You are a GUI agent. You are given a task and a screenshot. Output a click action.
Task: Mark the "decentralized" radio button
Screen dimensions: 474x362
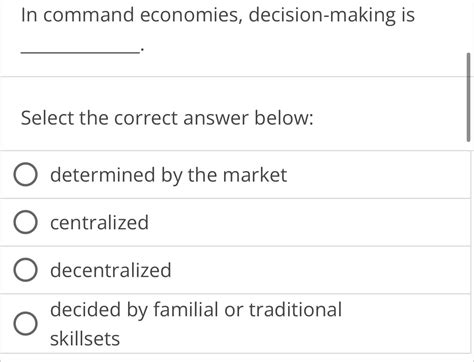25,270
